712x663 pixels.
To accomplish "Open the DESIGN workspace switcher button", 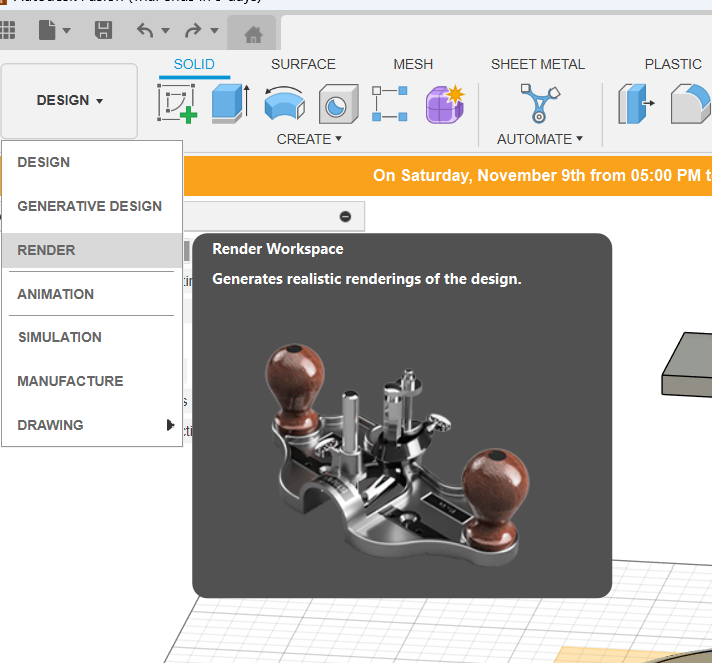I will coord(69,100).
